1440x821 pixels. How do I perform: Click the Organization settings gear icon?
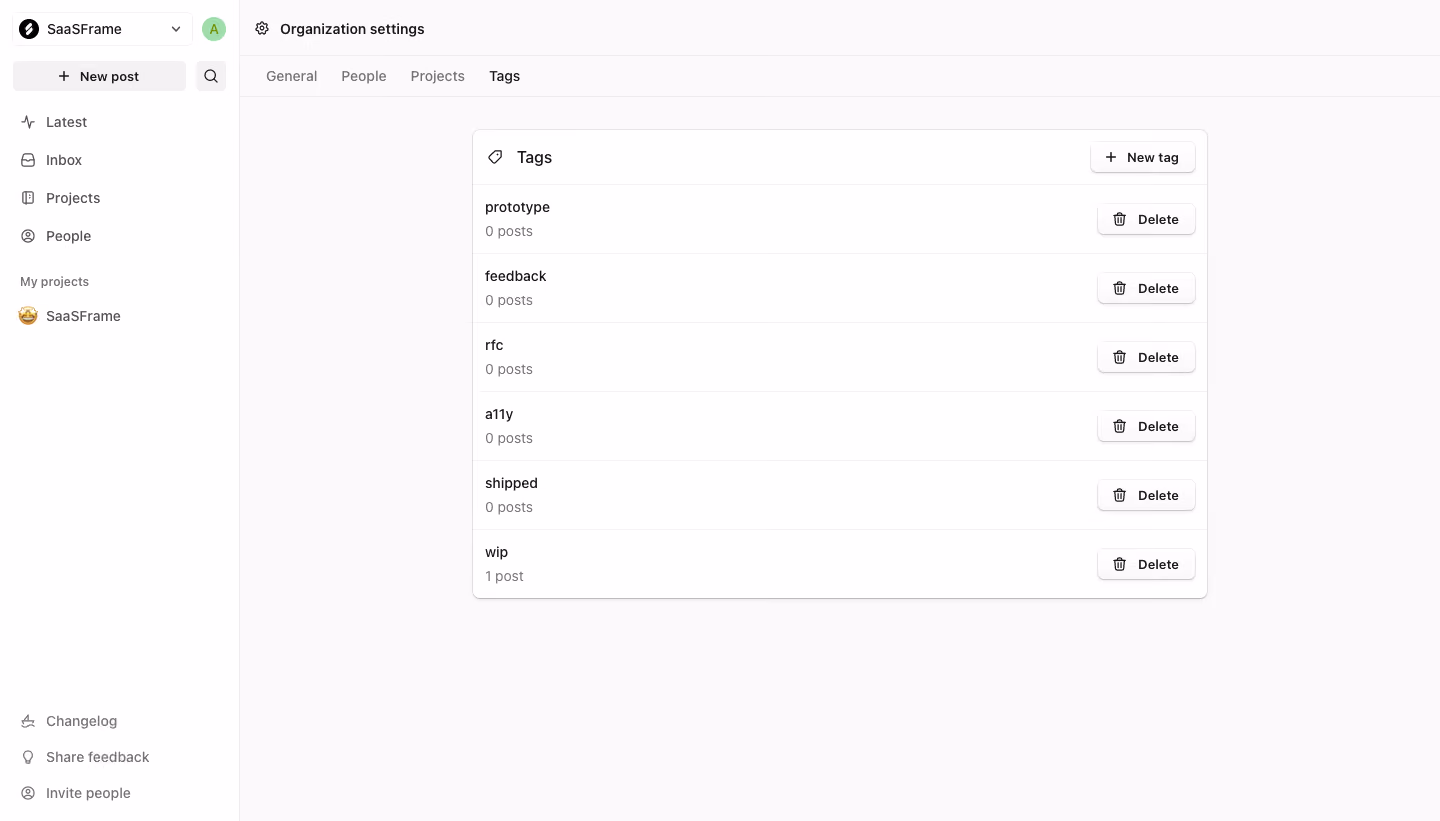(262, 29)
